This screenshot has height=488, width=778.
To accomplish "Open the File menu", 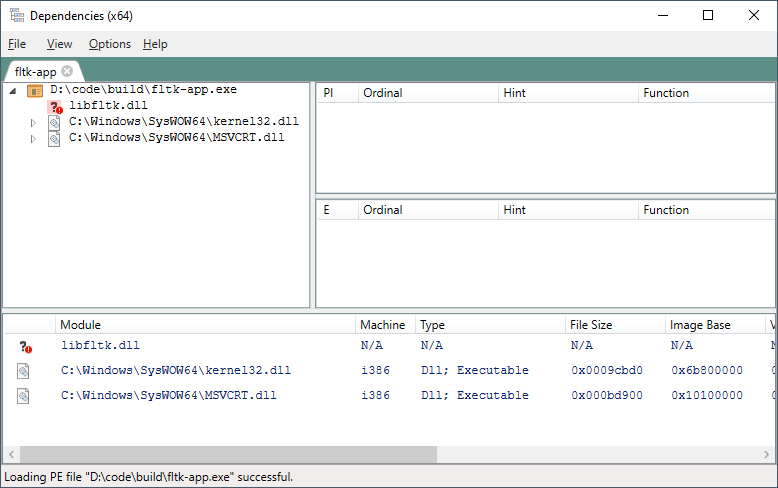I will click(x=17, y=44).
